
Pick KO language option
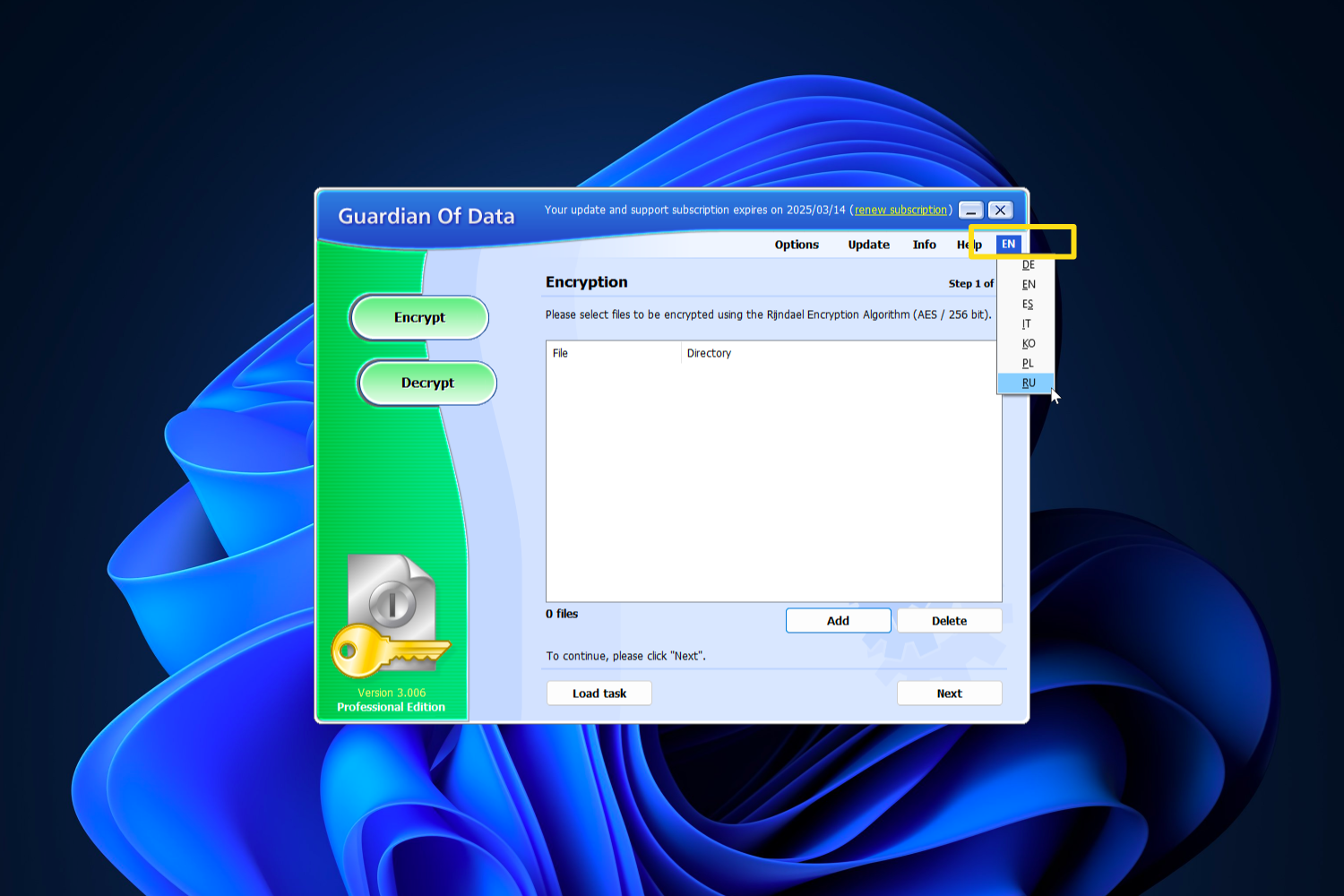coord(1026,344)
